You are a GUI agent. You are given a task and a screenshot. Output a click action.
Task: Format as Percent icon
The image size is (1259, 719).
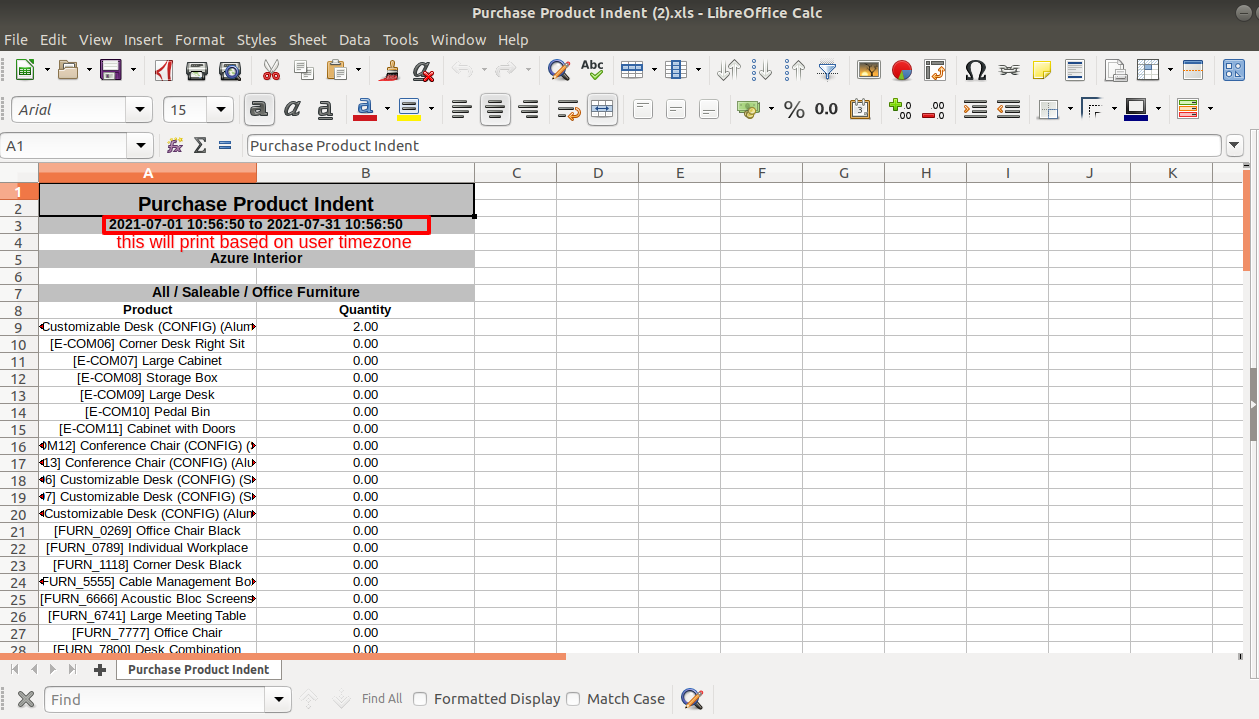tap(795, 109)
